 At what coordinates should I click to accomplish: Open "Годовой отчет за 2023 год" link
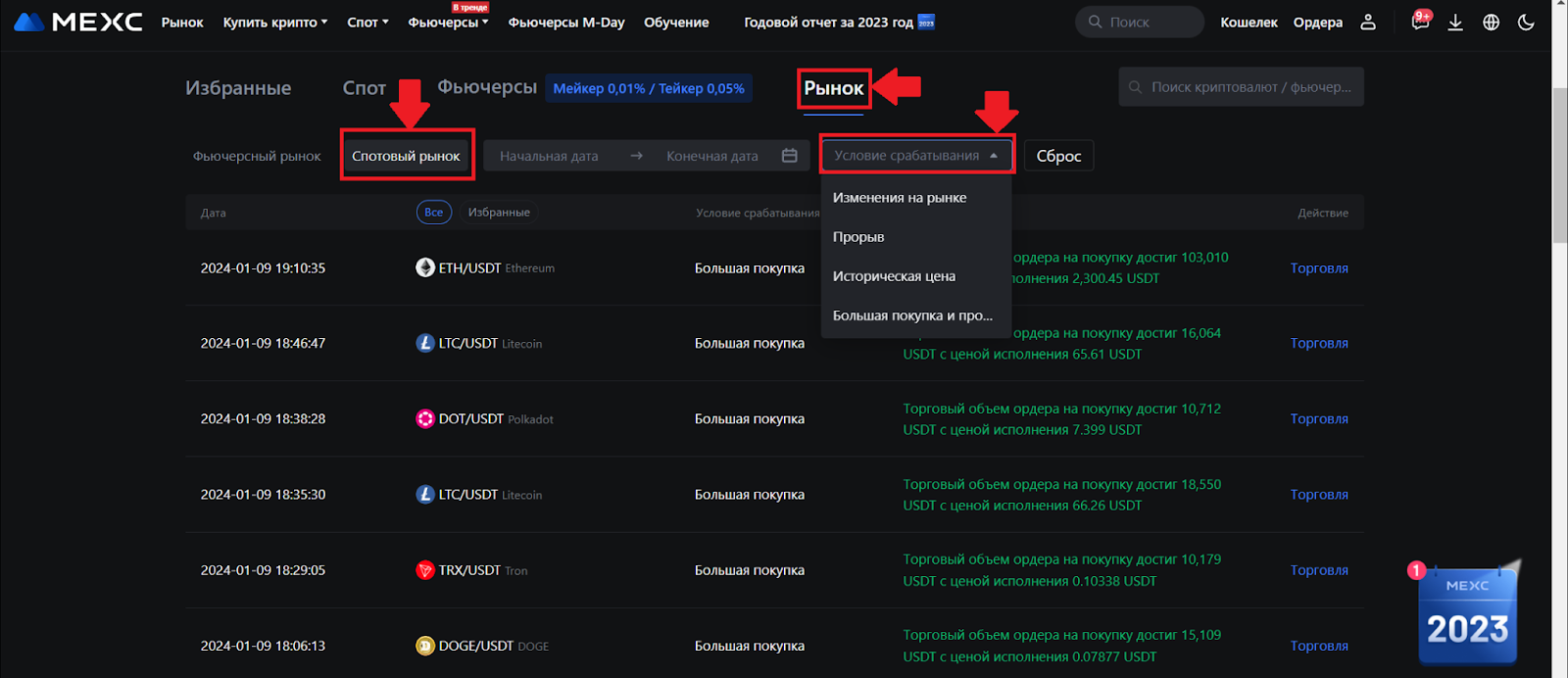click(x=839, y=22)
